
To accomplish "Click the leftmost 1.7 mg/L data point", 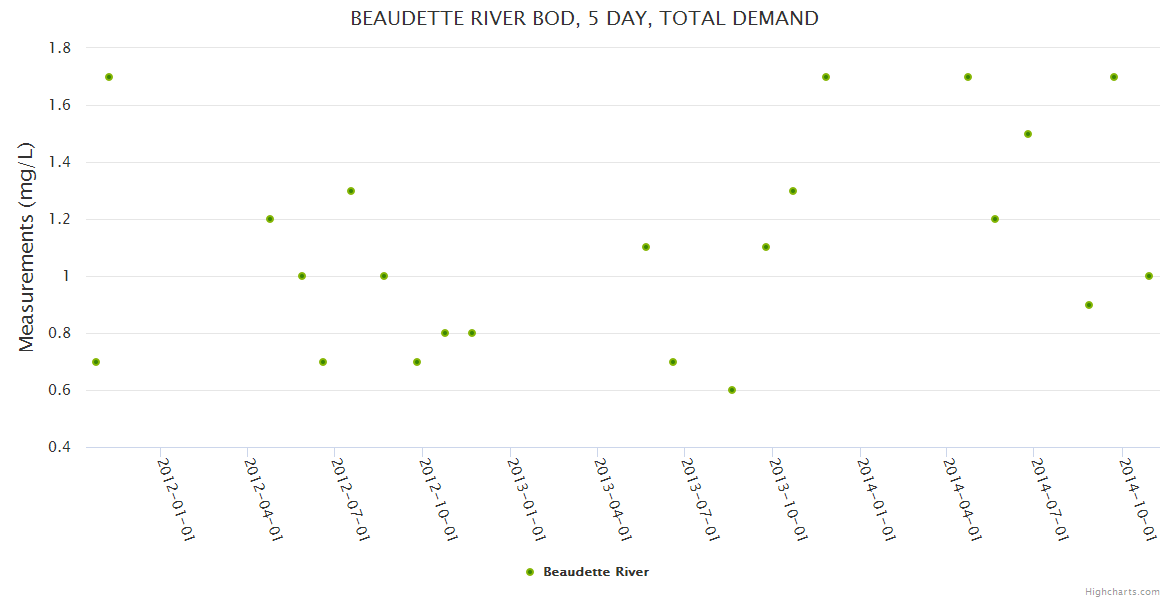I will click(x=109, y=77).
